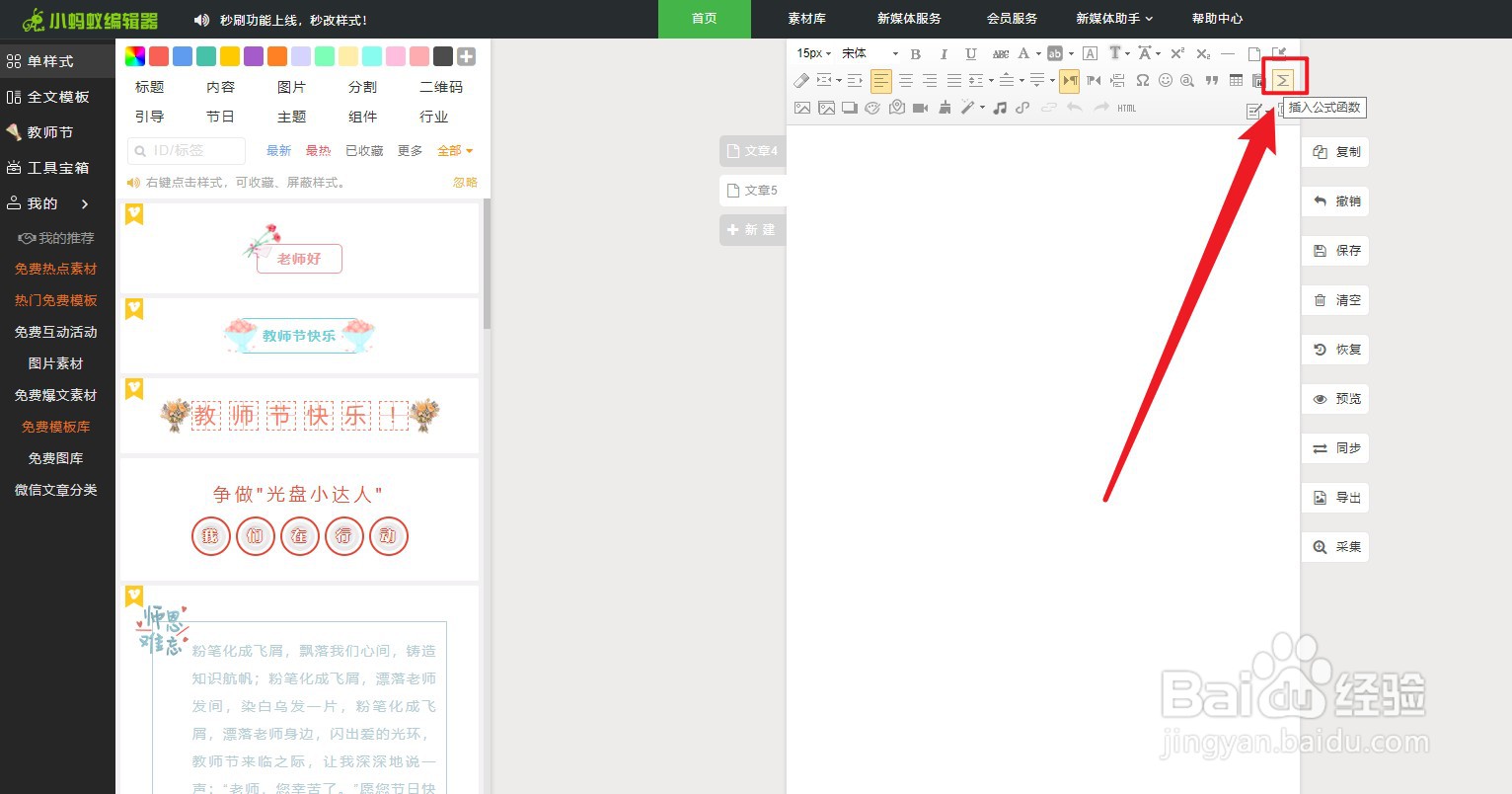Screen dimensions: 1512x794
Task: Click the 忽略 link to dismiss the tip
Action: pyautogui.click(x=465, y=183)
